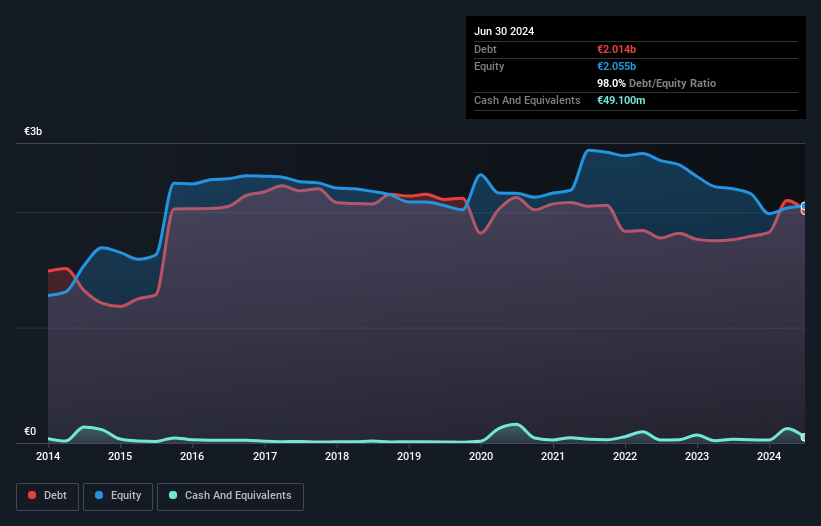821x526 pixels.
Task: Click the 2021 x-axis label
Action: 553,456
